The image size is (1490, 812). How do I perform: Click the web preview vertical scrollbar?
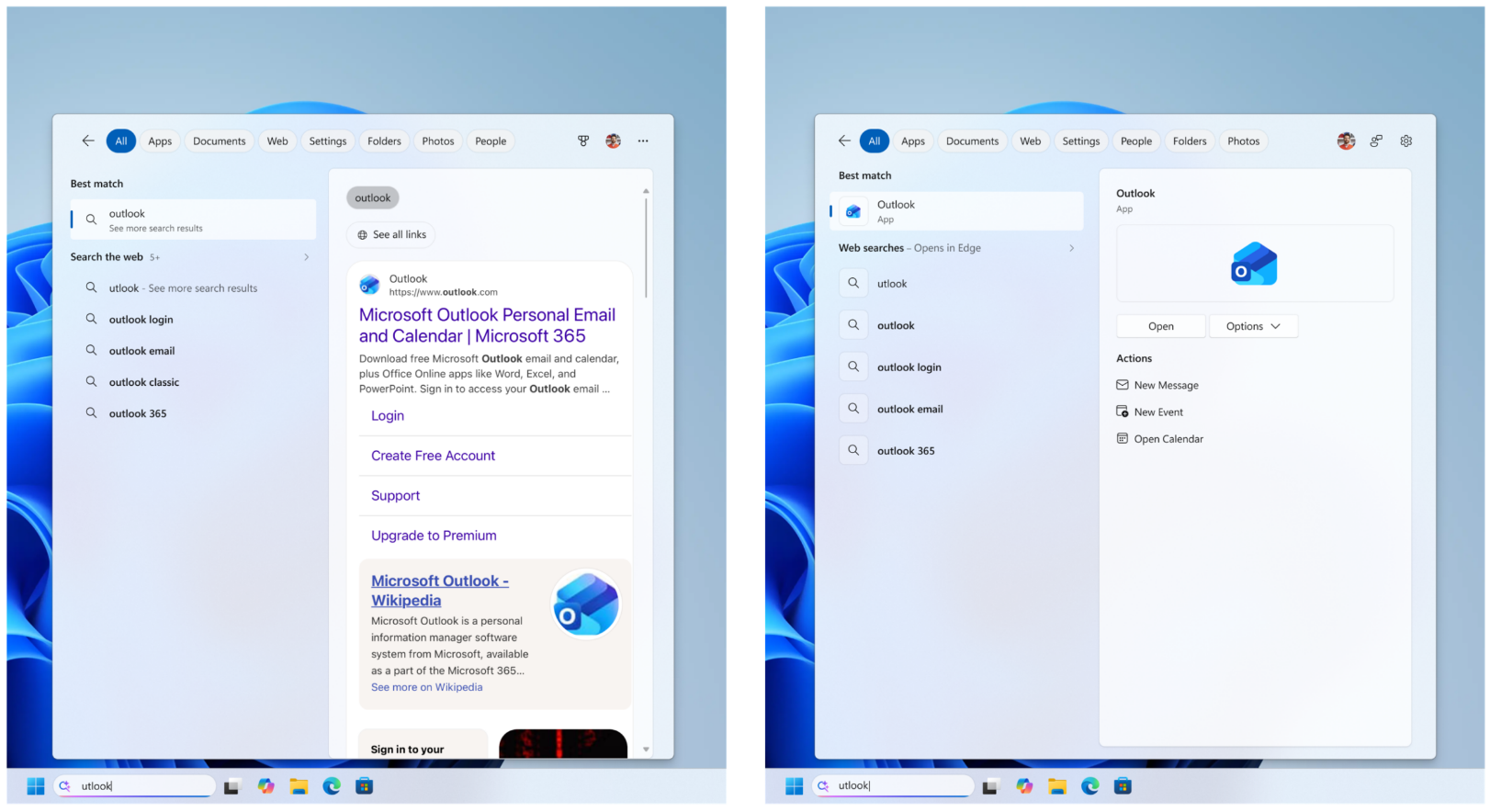coord(646,248)
